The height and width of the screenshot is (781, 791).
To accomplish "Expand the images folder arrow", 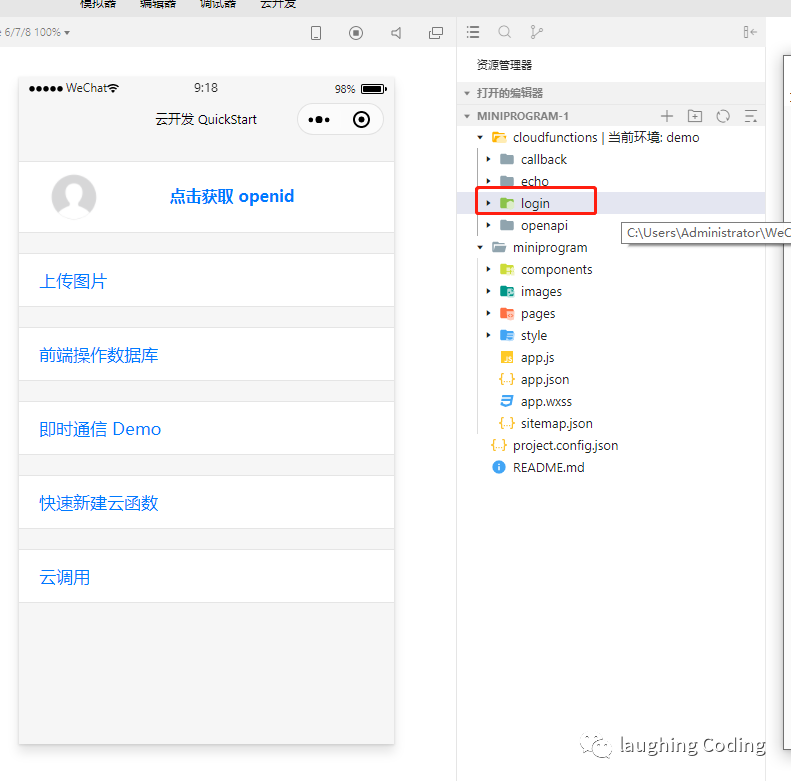I will [x=488, y=291].
